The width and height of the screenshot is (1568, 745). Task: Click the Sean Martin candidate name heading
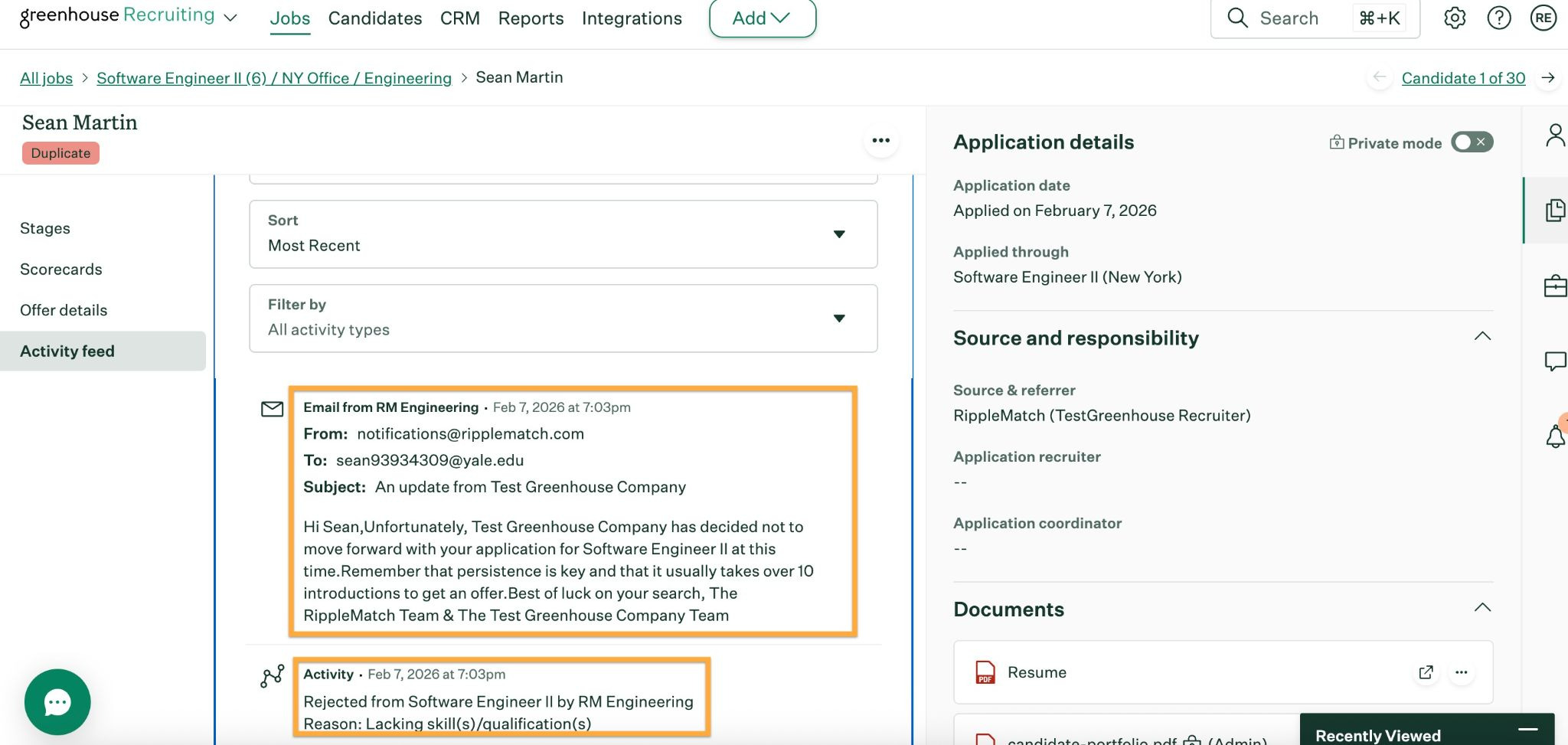click(x=80, y=123)
